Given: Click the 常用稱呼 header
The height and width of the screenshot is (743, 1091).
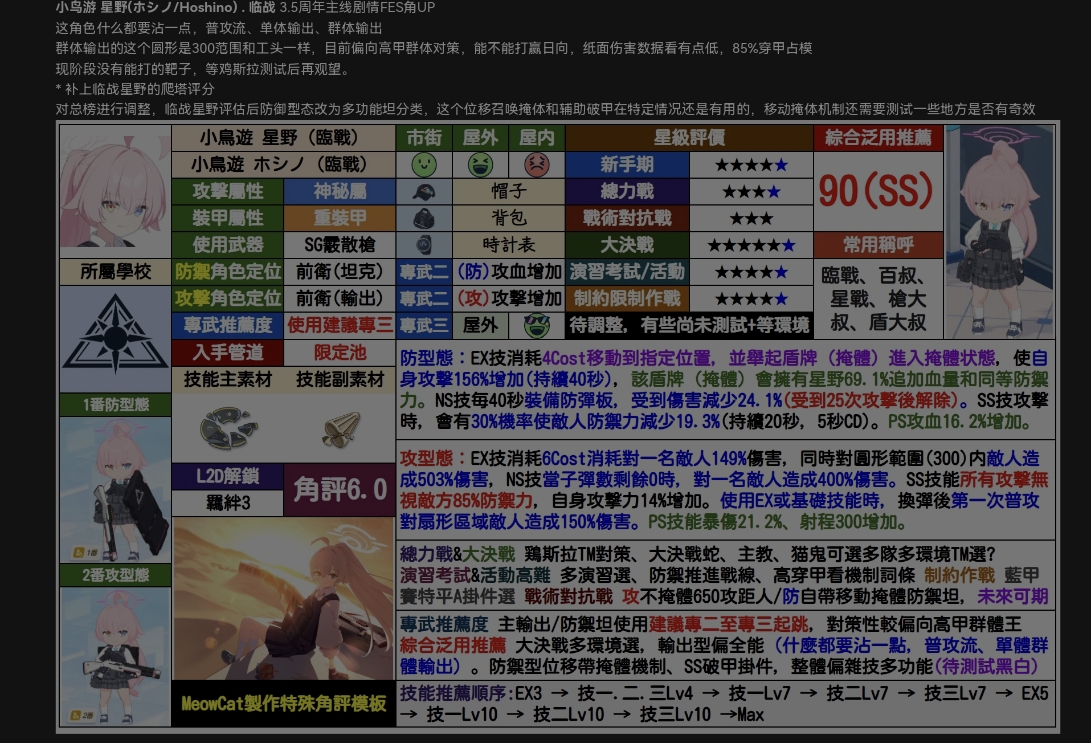Looking at the screenshot, I should [x=878, y=245].
